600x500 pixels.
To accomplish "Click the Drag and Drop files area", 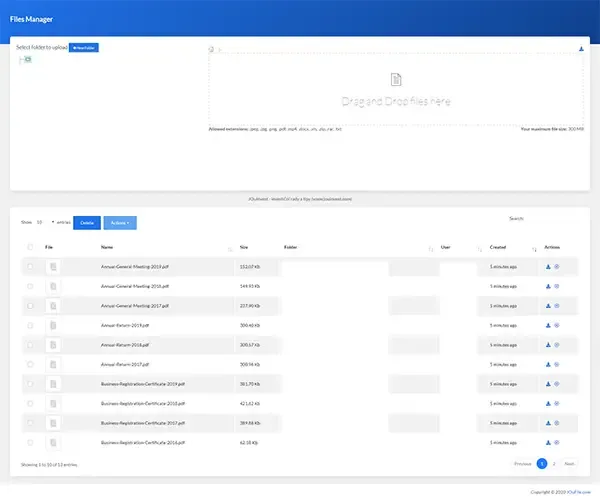I will pyautogui.click(x=396, y=89).
